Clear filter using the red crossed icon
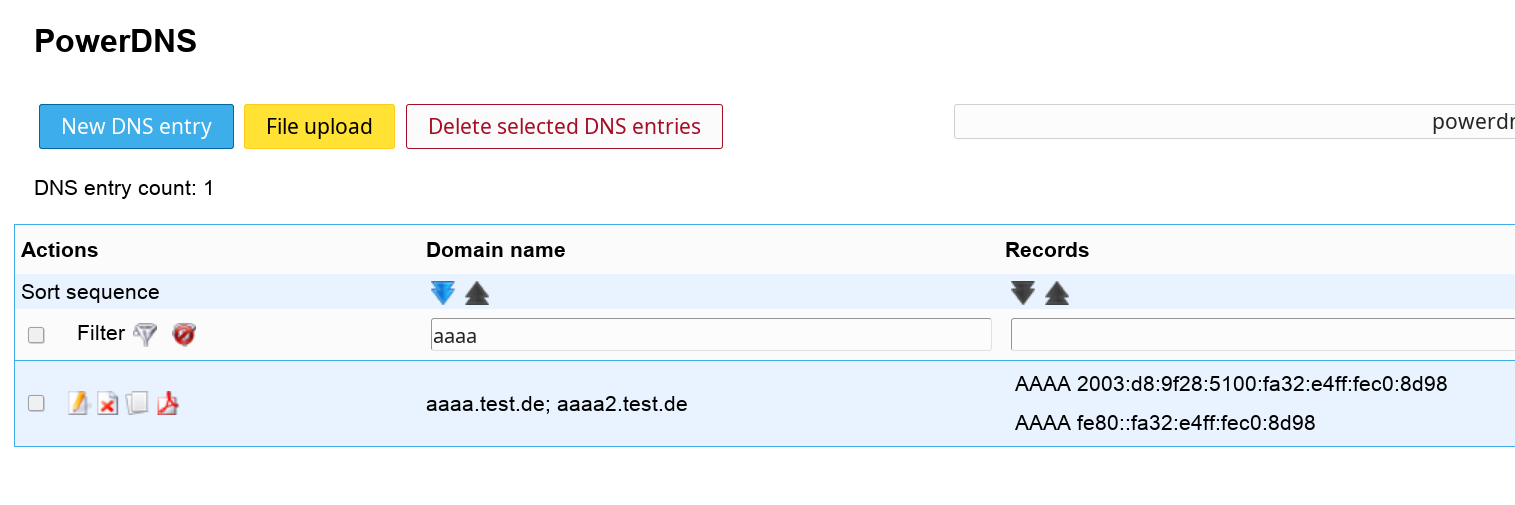The image size is (1515, 505). pos(183,334)
